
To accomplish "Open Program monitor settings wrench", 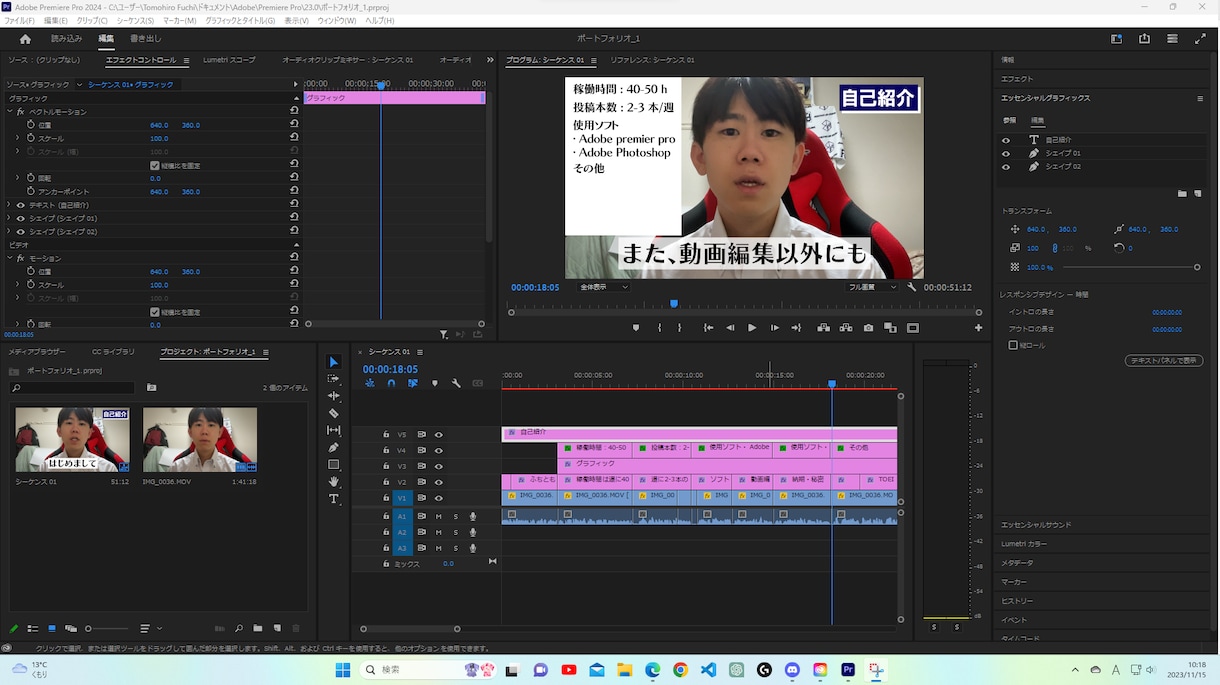I will click(x=912, y=287).
